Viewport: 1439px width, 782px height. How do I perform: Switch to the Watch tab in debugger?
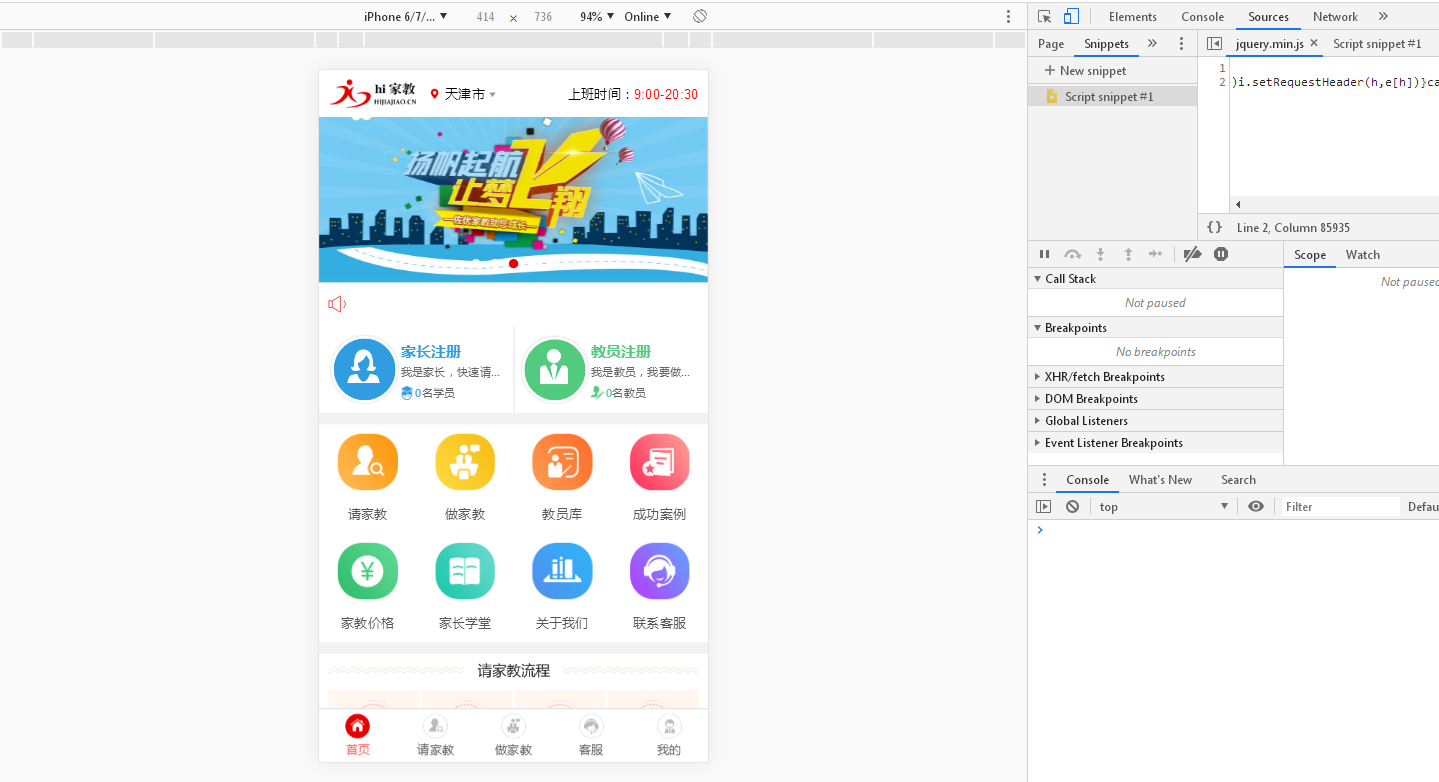tap(1362, 254)
